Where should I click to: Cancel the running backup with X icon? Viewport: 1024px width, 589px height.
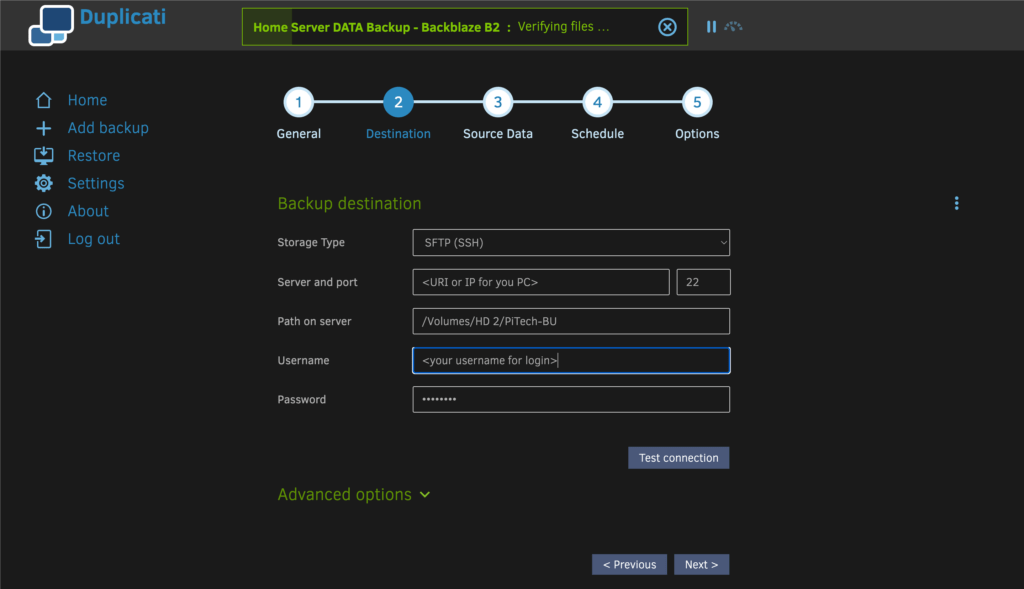[667, 27]
